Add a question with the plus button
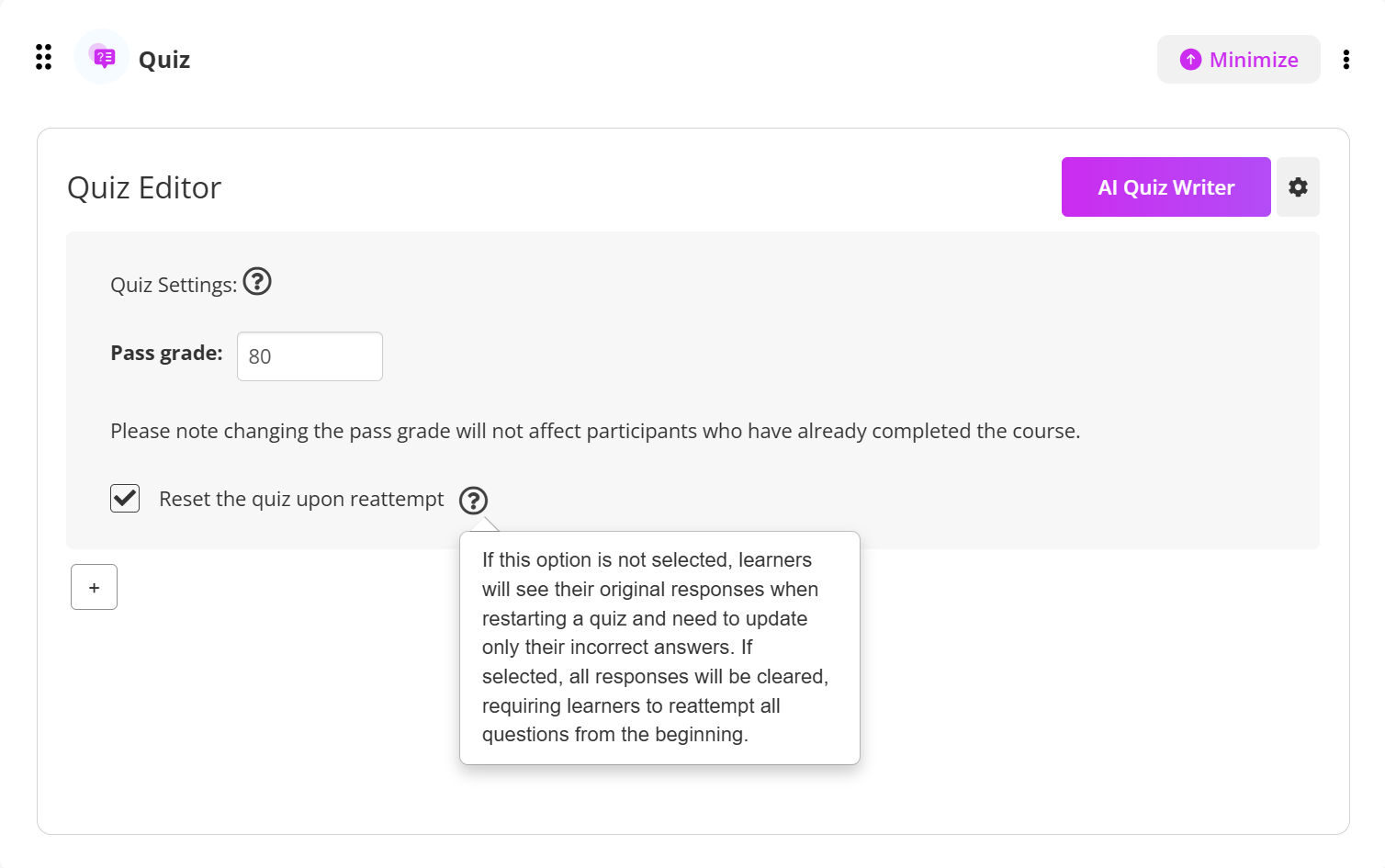 [94, 587]
